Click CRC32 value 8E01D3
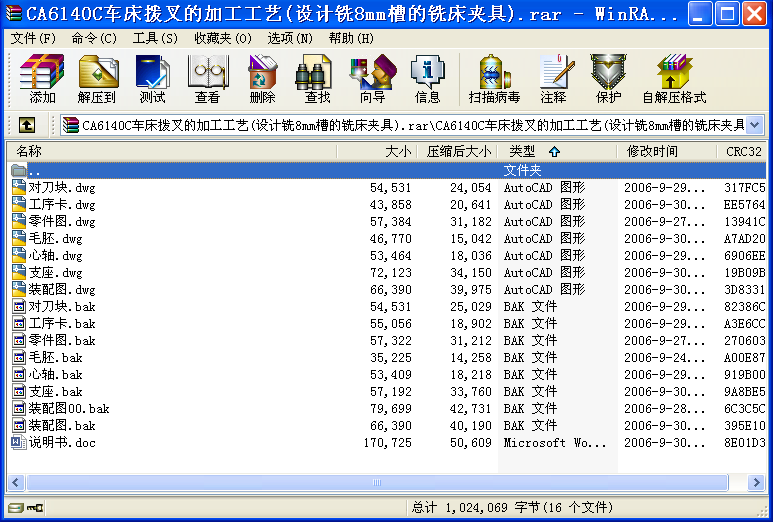 744,443
